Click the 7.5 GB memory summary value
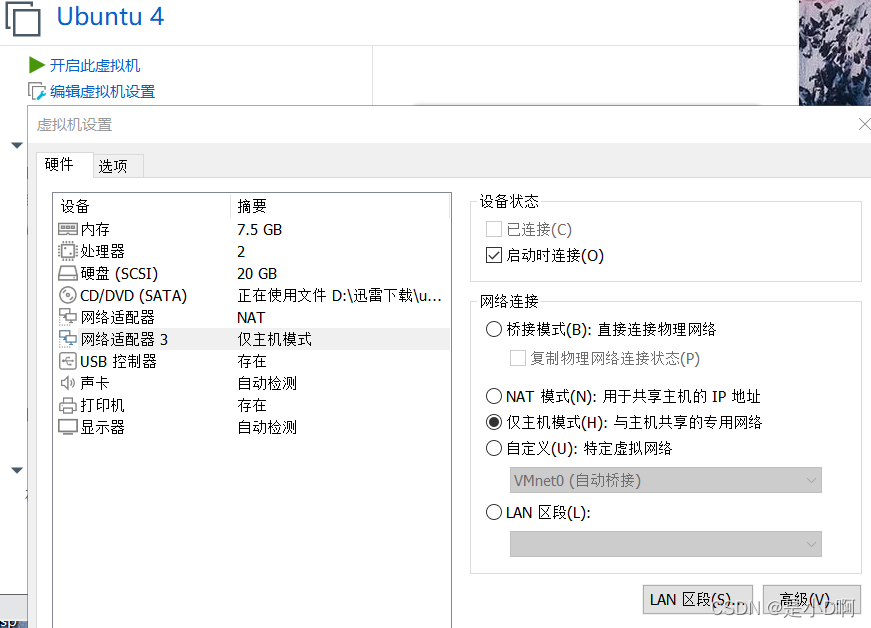The width and height of the screenshot is (871, 628). 259,229
